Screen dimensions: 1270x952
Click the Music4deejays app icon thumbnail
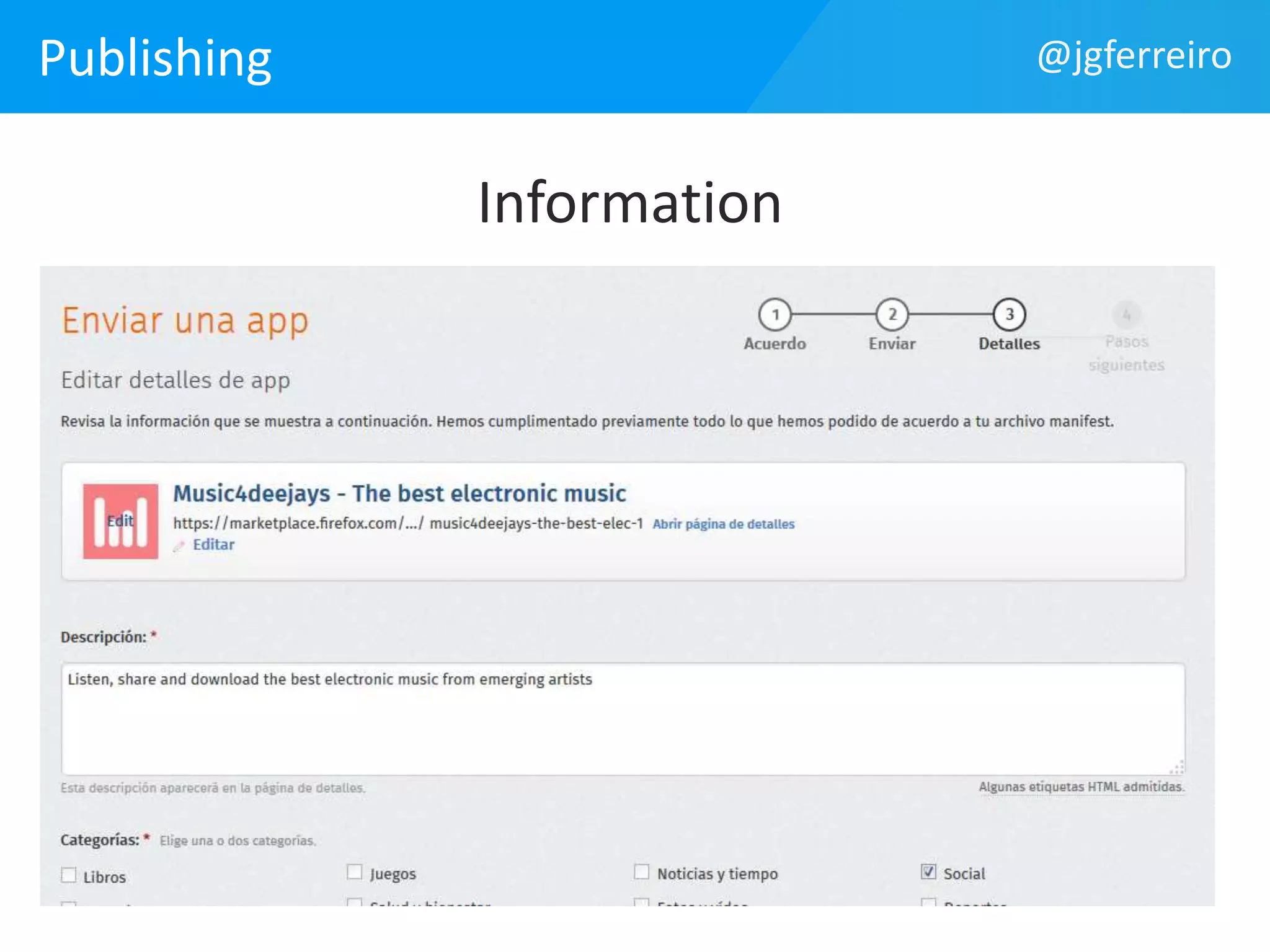click(120, 521)
